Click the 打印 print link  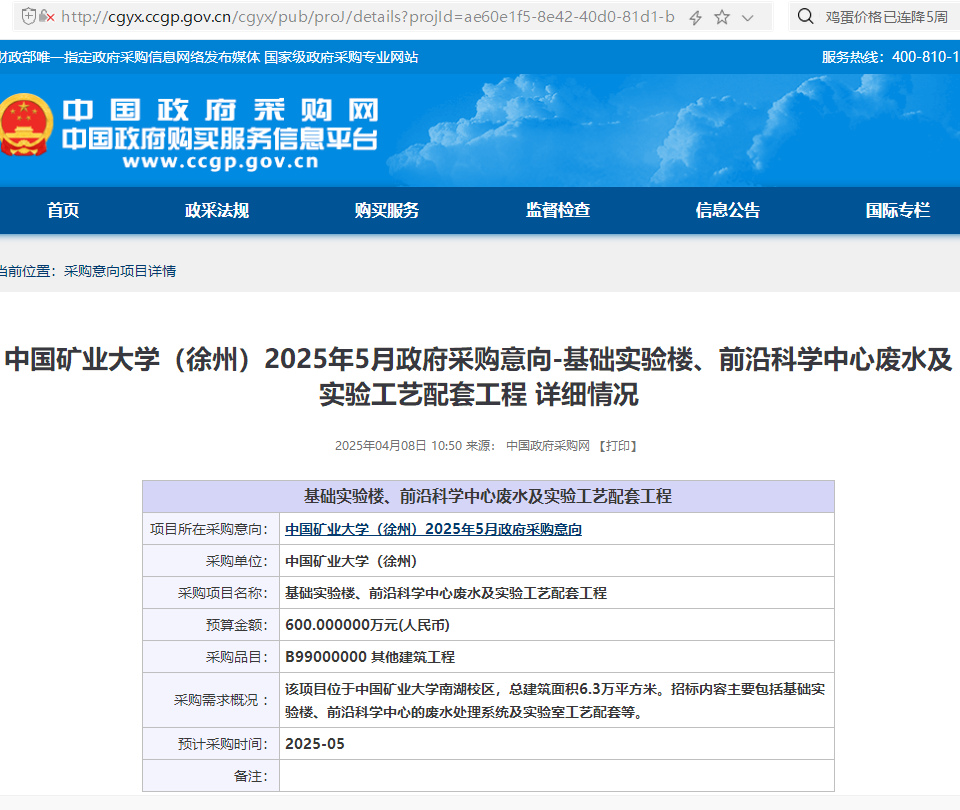pos(618,446)
